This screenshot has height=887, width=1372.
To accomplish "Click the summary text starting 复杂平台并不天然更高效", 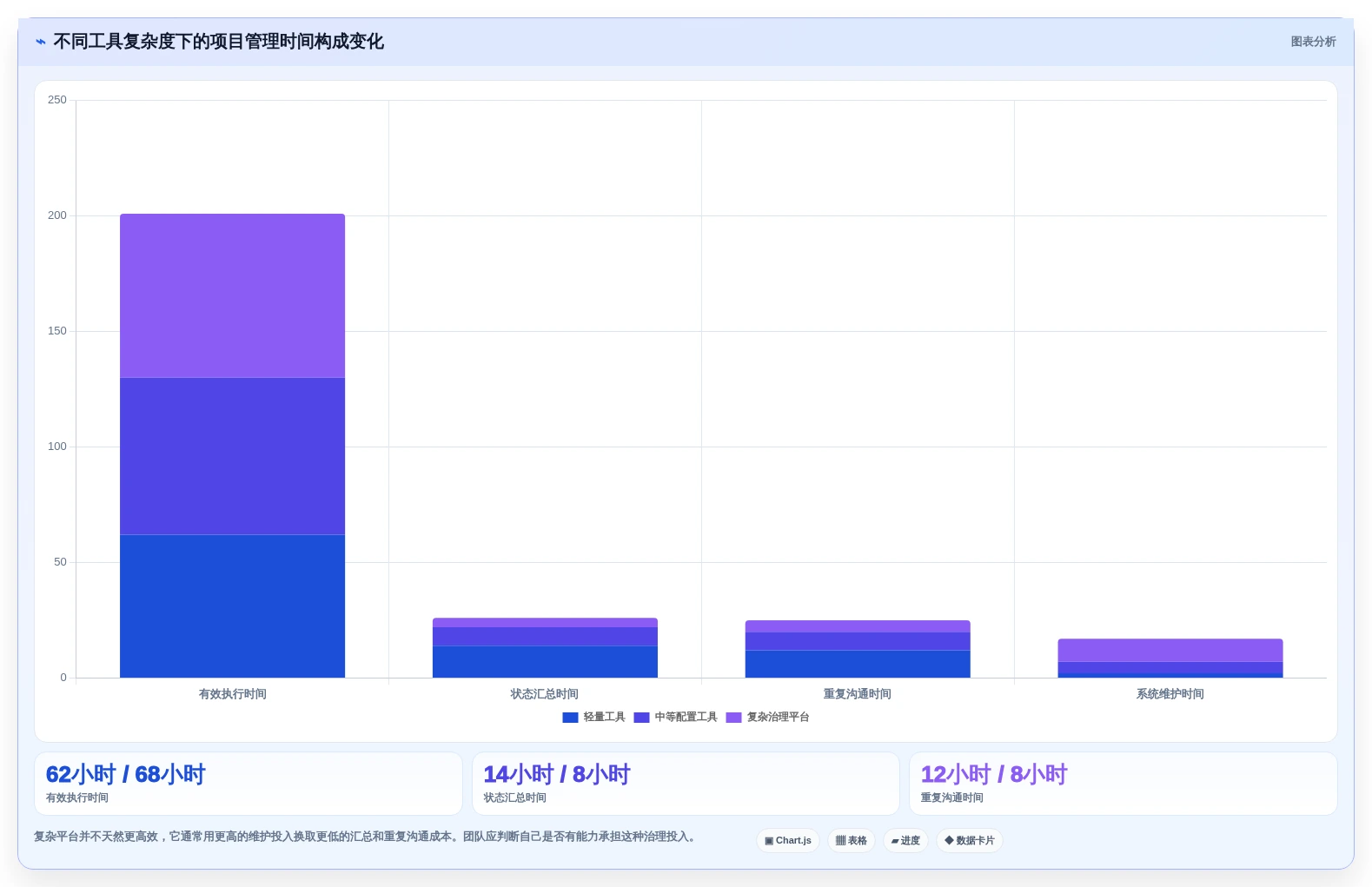I will [x=366, y=837].
